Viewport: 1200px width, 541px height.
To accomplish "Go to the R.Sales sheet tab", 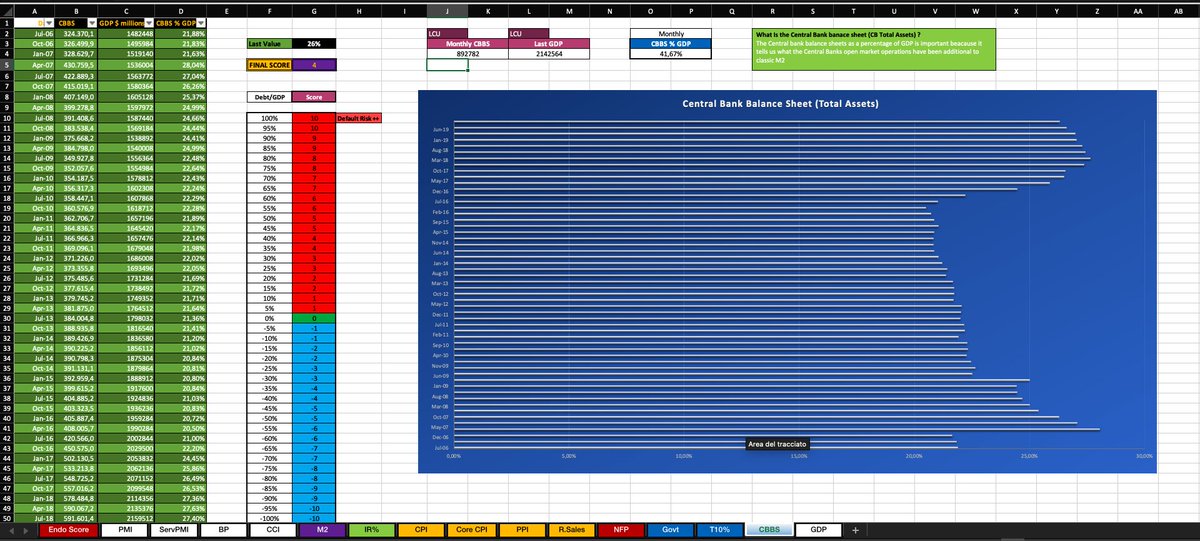I will click(x=571, y=530).
